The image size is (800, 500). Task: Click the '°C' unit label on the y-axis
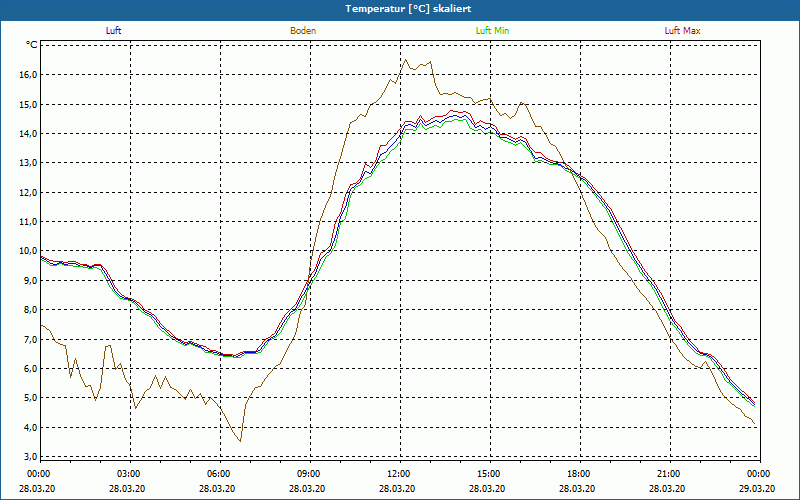[32, 45]
